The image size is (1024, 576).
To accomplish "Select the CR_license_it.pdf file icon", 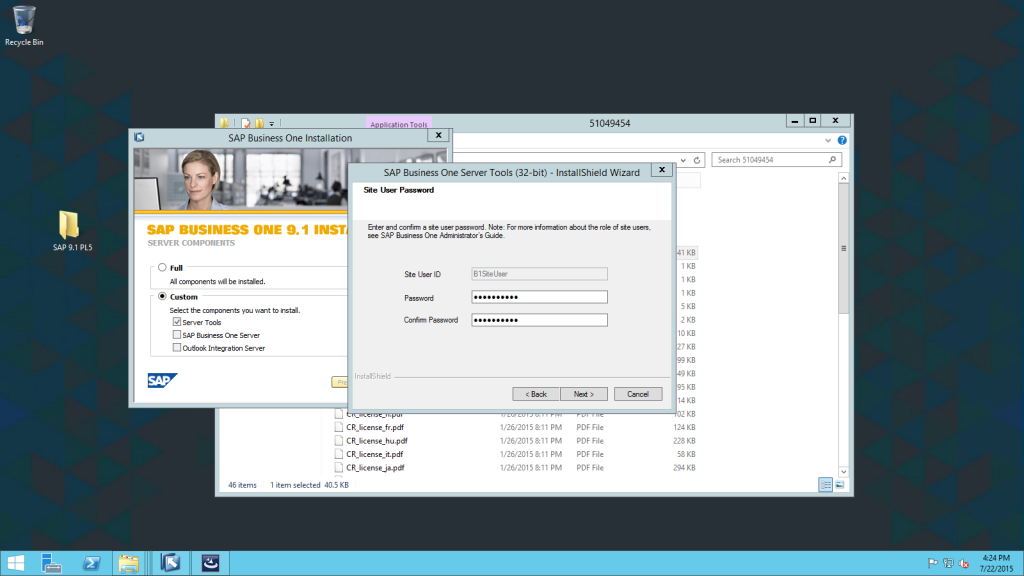I will [338, 454].
